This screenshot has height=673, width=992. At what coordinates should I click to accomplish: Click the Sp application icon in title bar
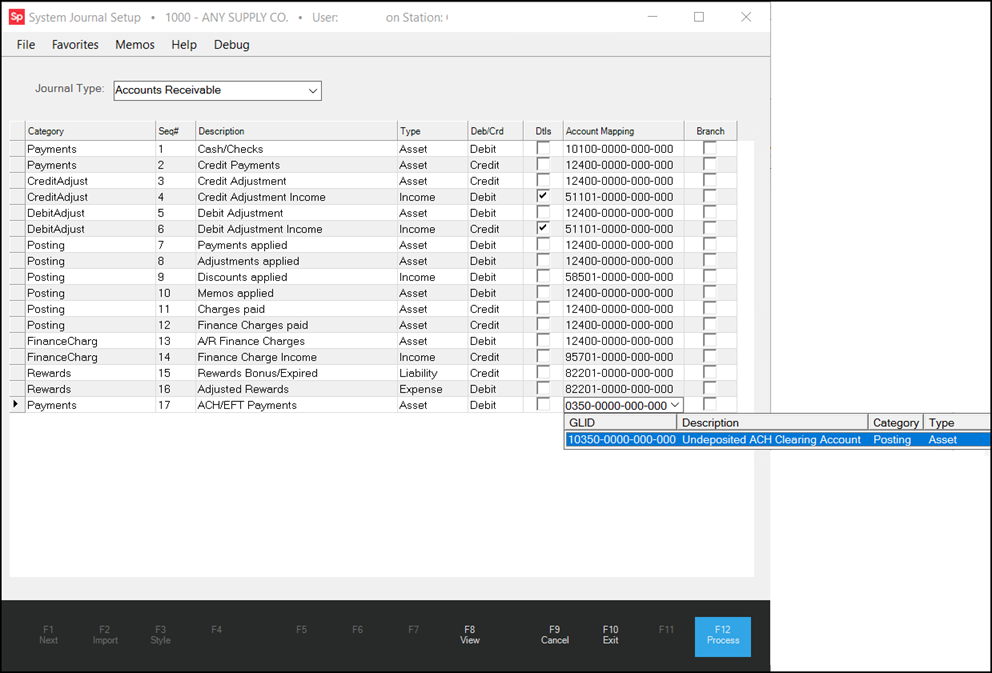point(16,17)
